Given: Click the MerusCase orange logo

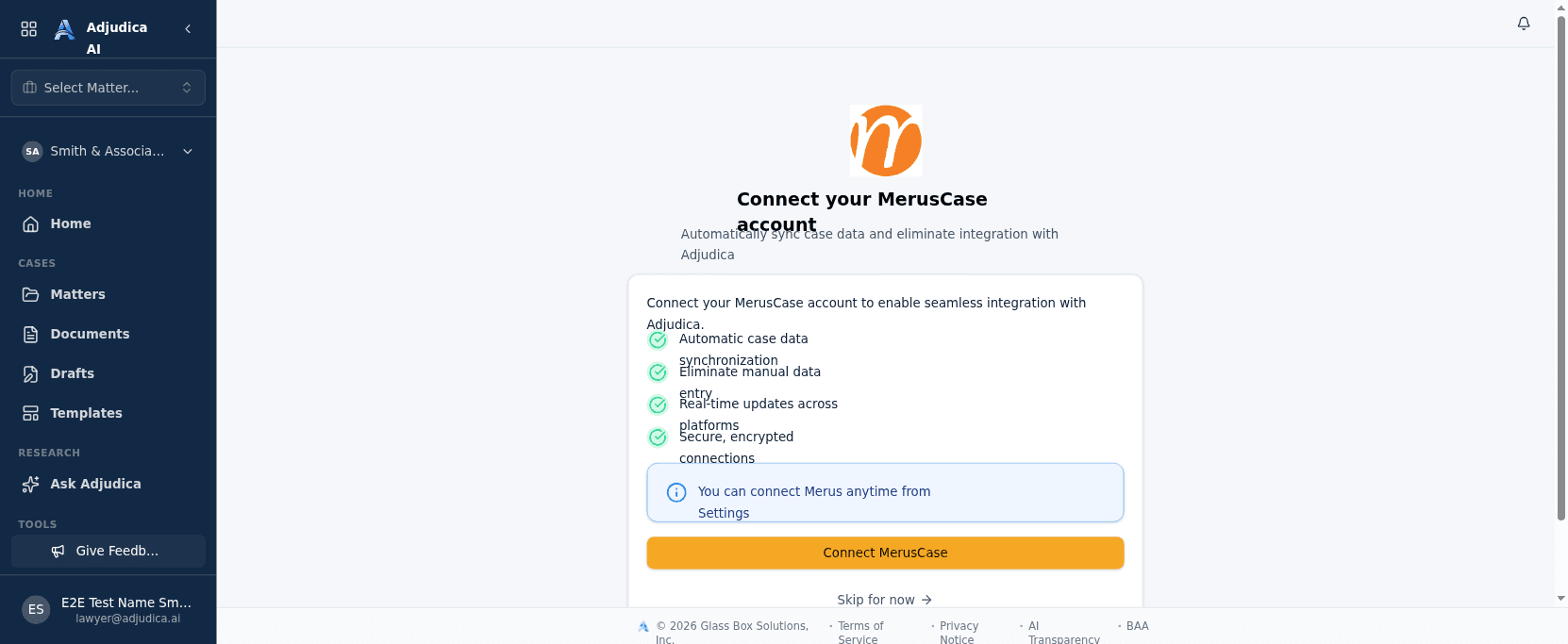Looking at the screenshot, I should 886,140.
